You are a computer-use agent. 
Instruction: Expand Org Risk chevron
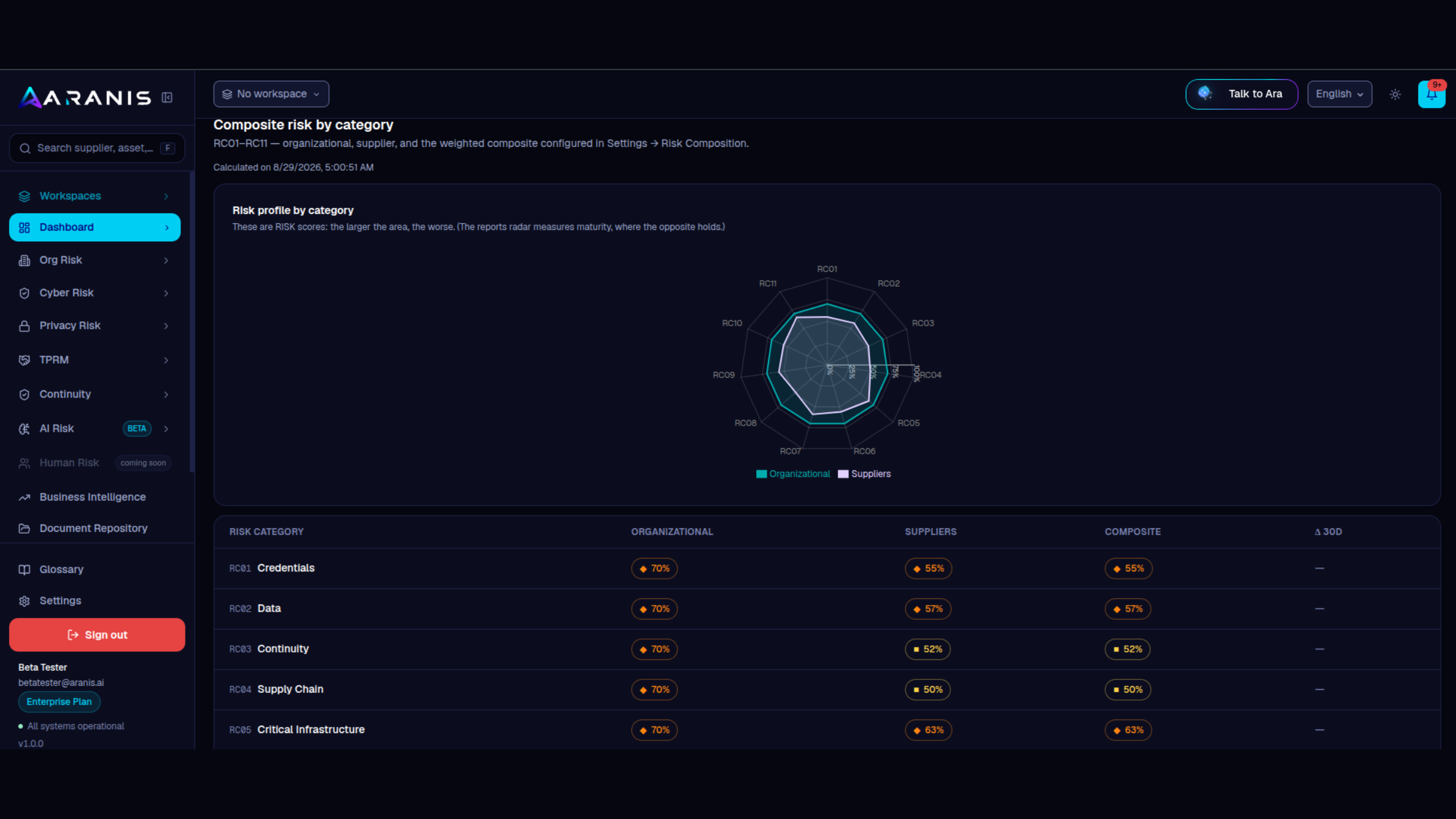(x=166, y=260)
